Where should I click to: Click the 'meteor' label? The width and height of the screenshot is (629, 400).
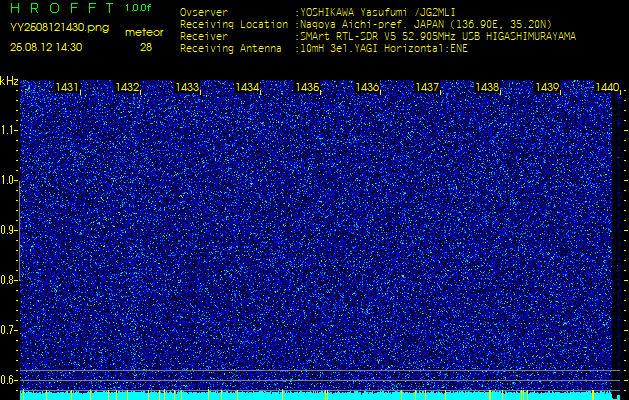[x=144, y=33]
